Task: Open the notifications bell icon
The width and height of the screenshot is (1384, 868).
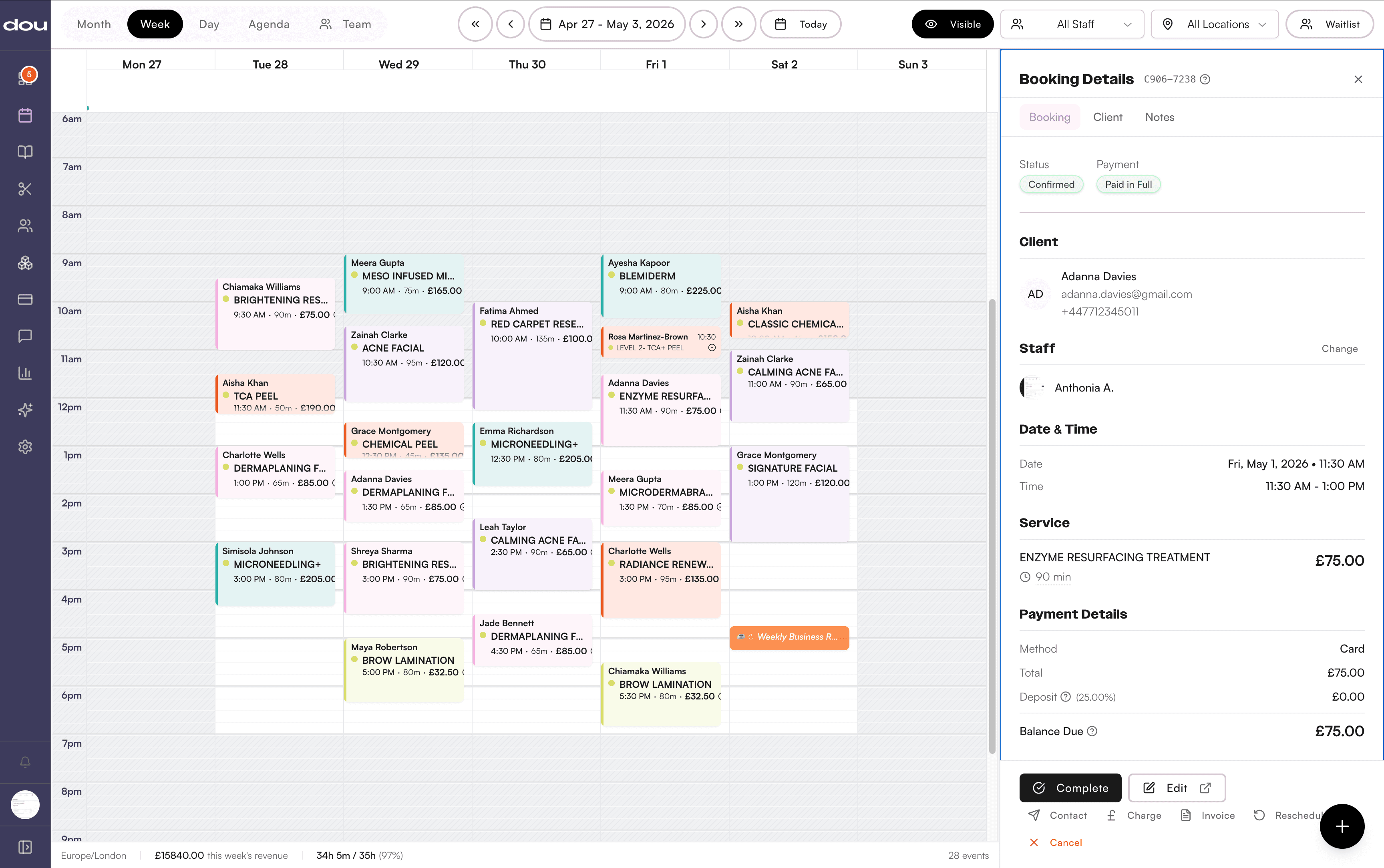Action: (x=25, y=761)
